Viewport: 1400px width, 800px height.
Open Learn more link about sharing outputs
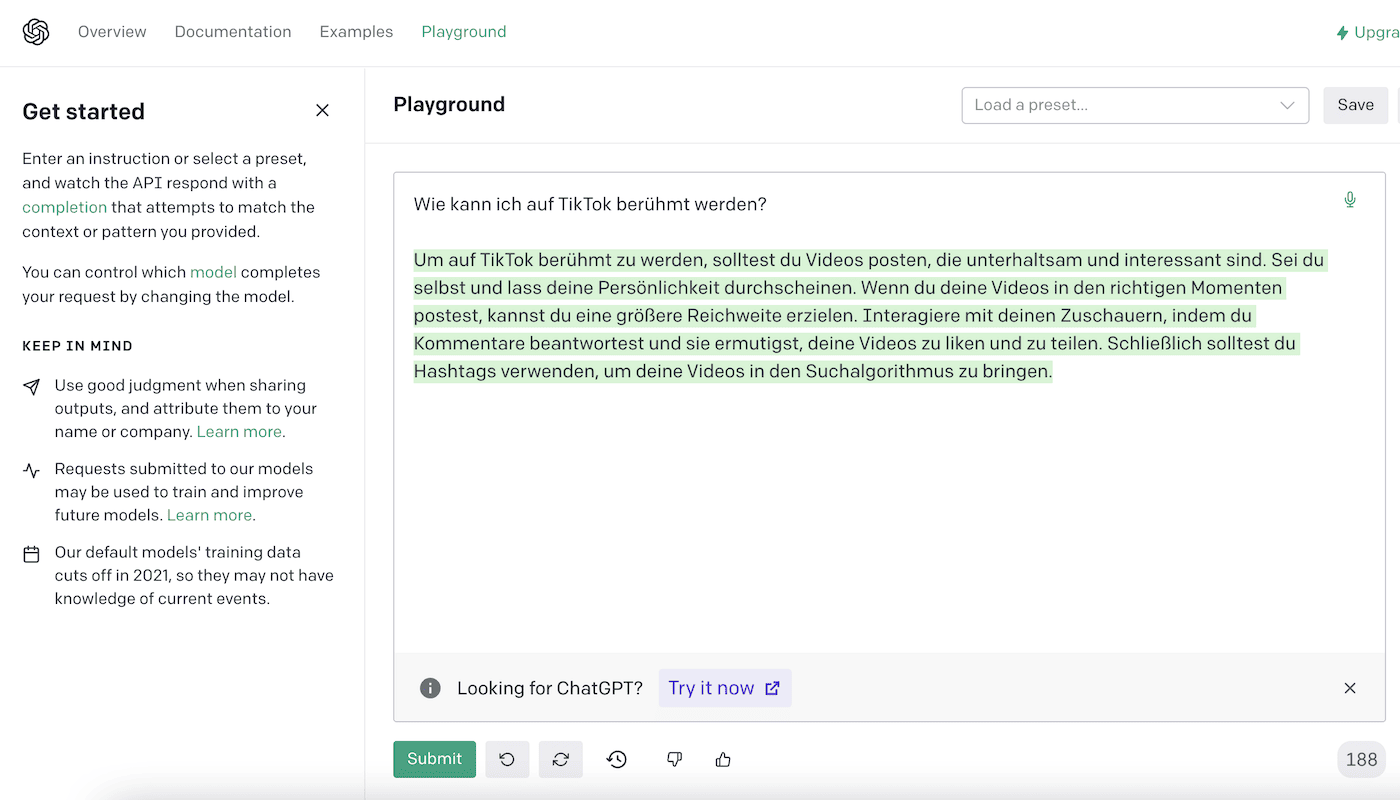pos(239,432)
